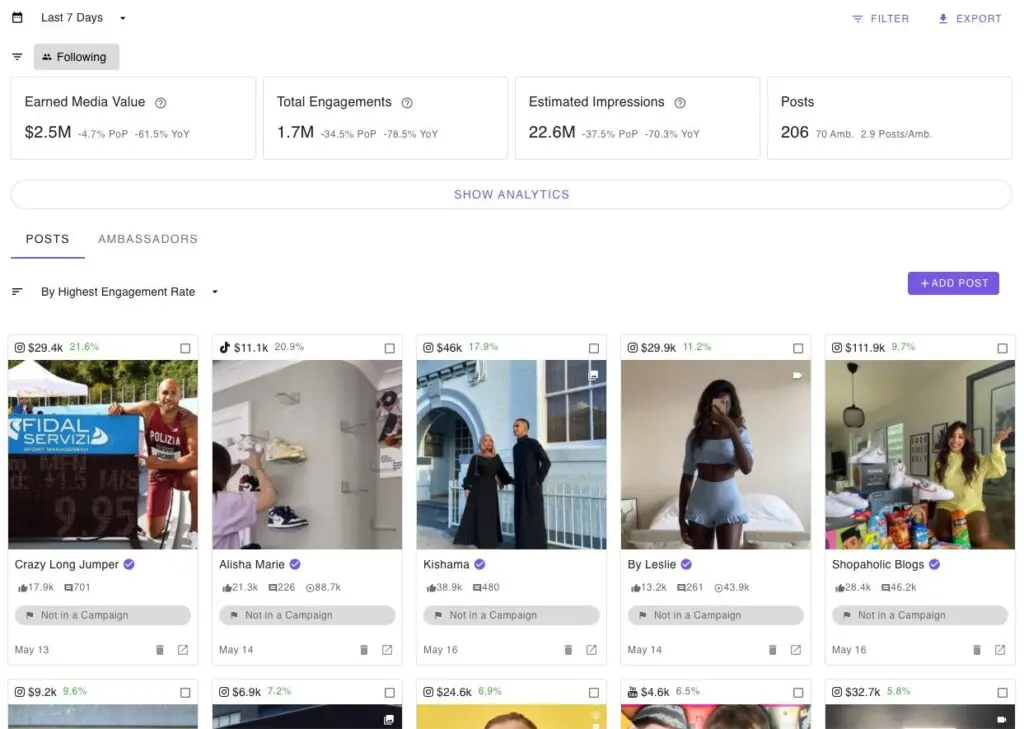Click the Export button
This screenshot has width=1024, height=729.
[x=969, y=18]
